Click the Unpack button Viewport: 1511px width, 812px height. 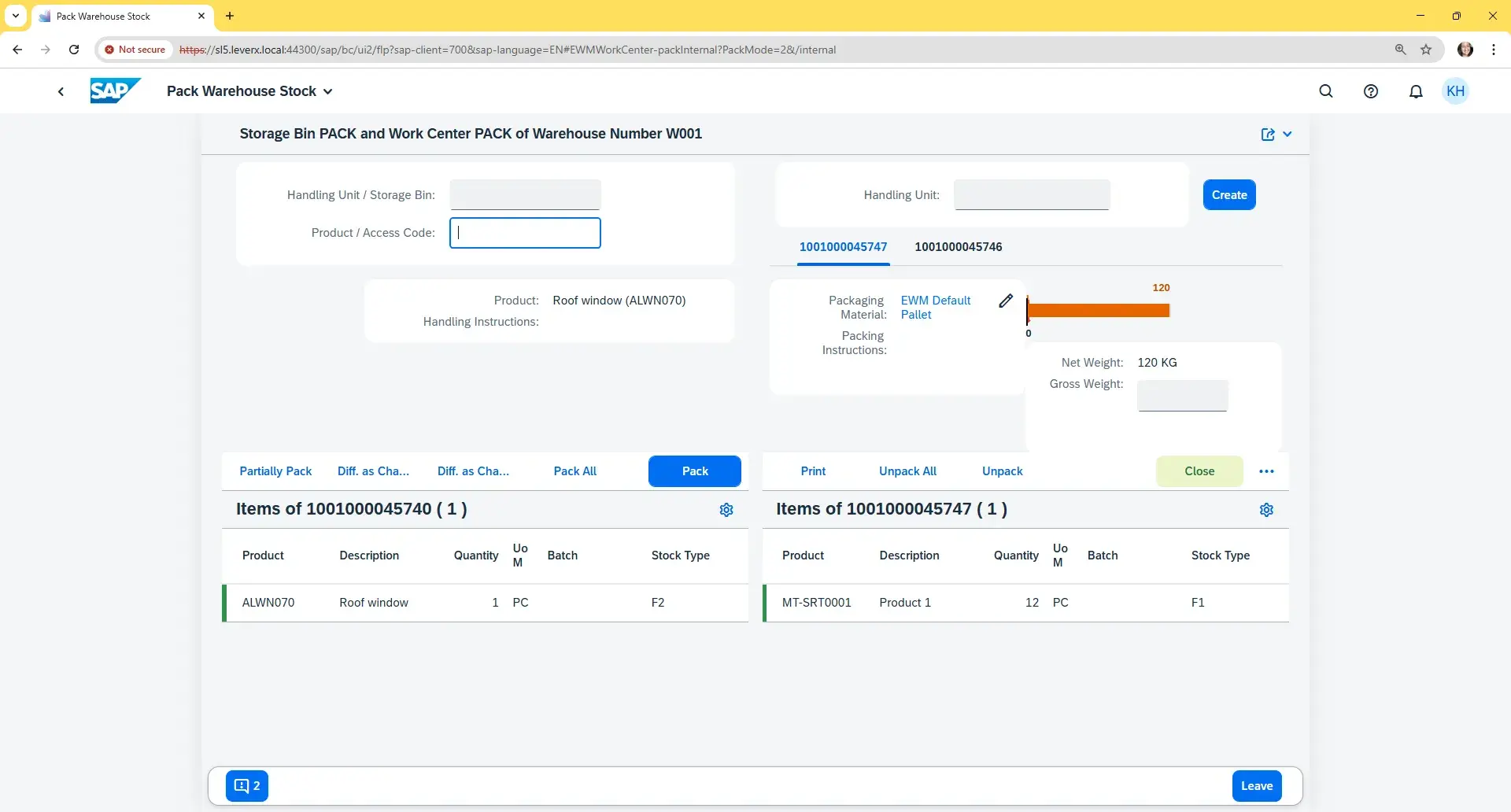click(1003, 471)
